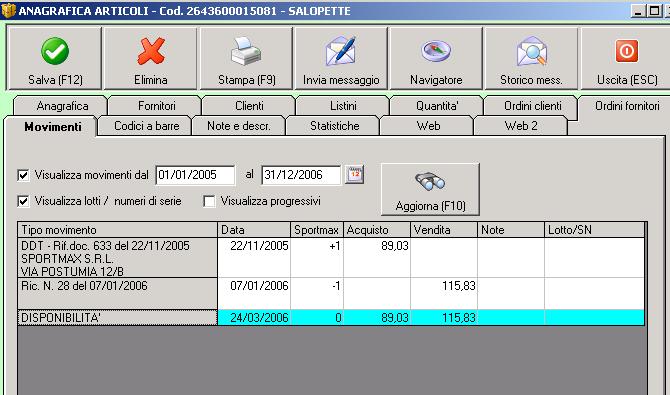Switch to the Anagrafica tab
Image resolution: width=670 pixels, height=395 pixels.
(x=62, y=106)
